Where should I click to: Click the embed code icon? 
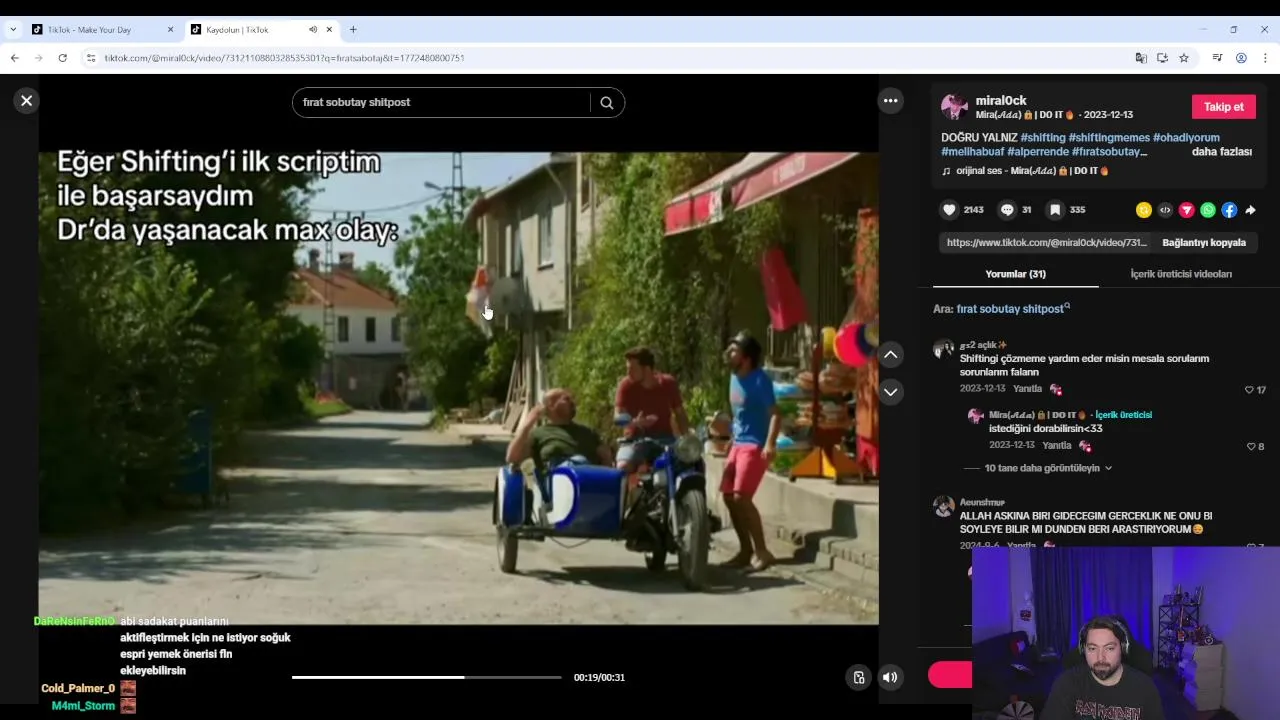click(1165, 210)
